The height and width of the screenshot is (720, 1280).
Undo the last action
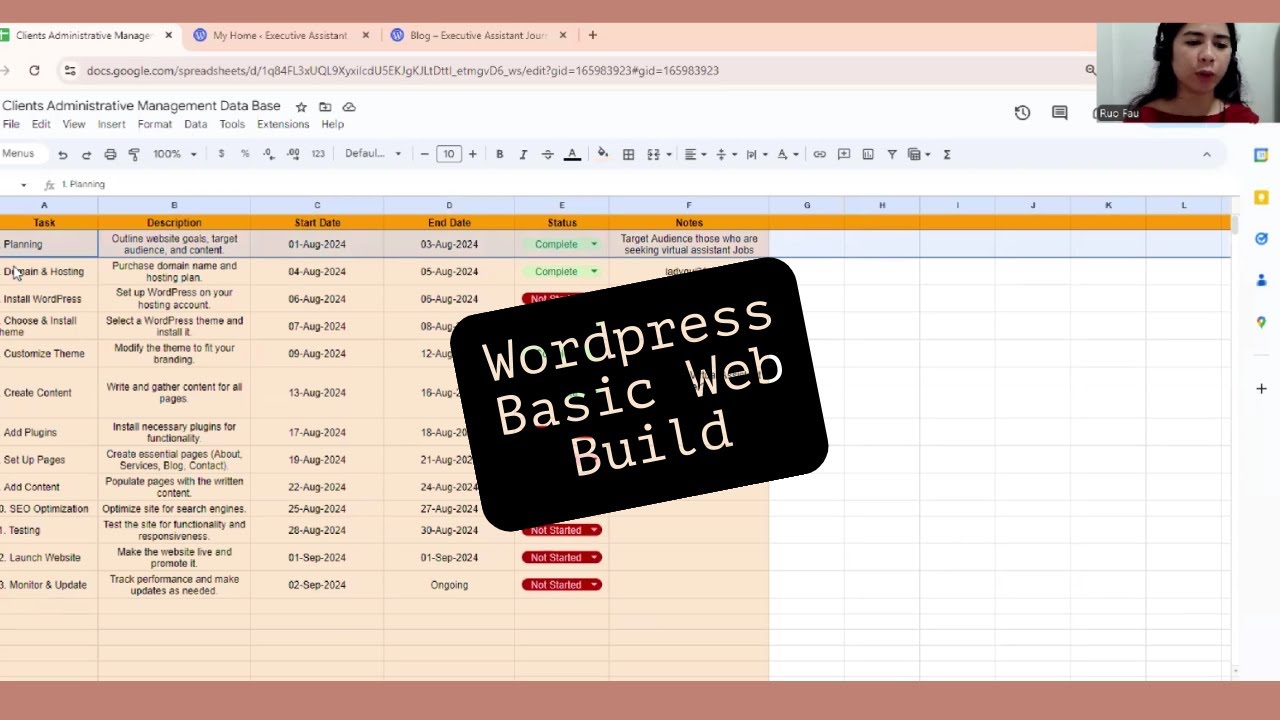63,154
